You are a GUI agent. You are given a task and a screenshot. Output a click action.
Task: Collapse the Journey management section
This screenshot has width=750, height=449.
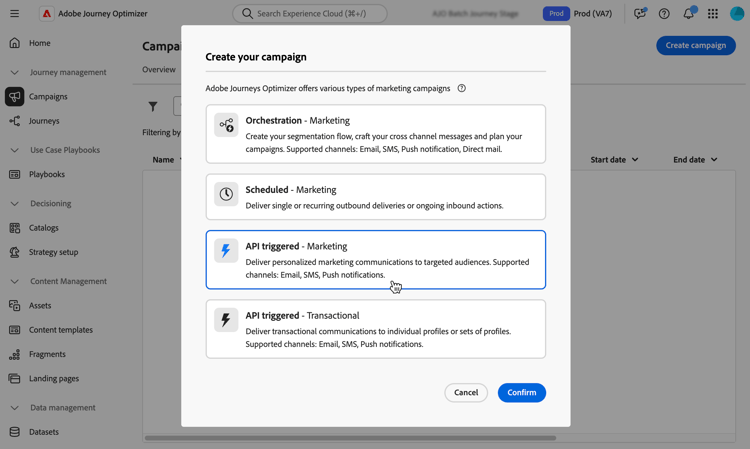(x=14, y=73)
